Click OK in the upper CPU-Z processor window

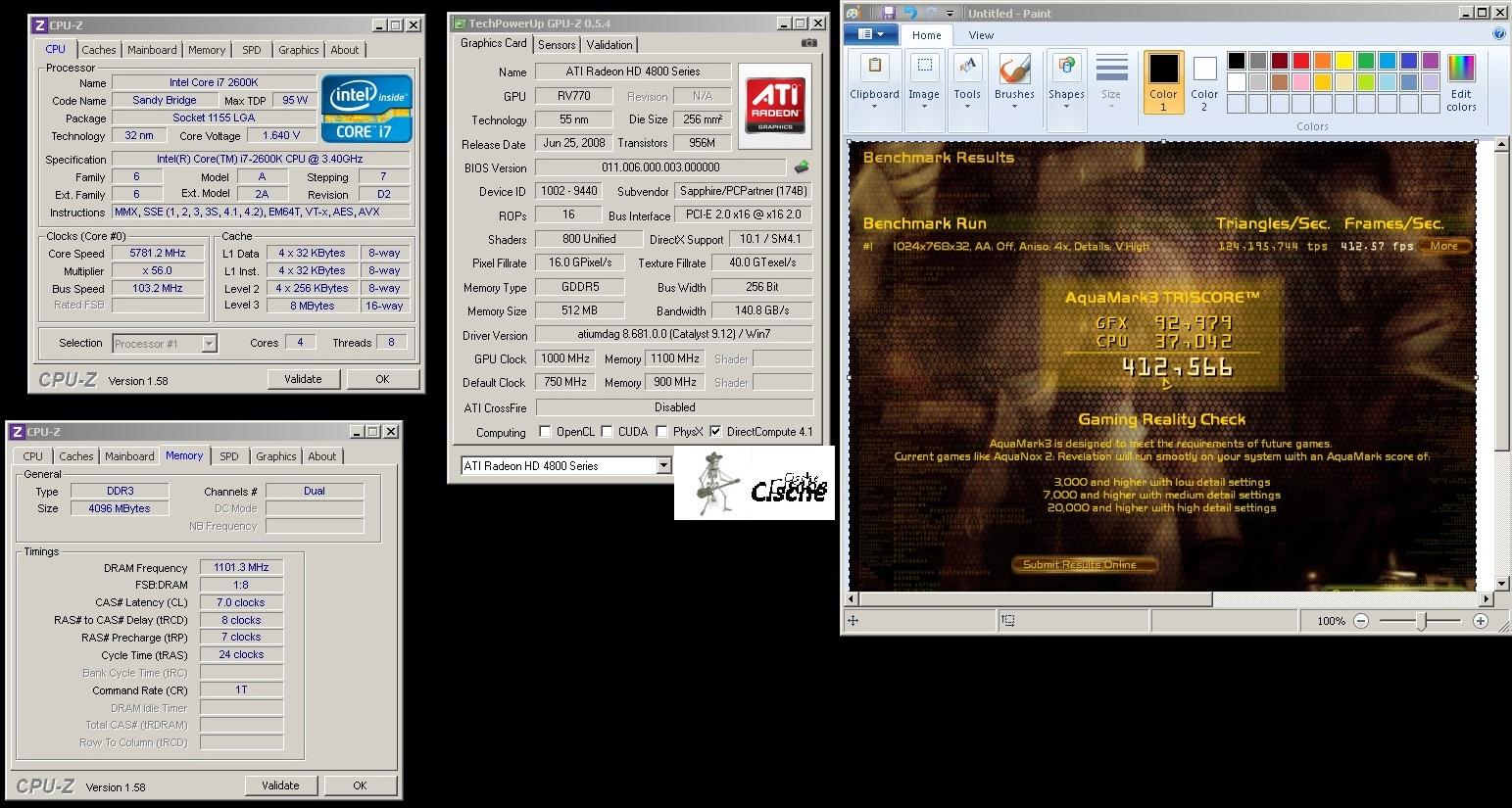point(382,379)
